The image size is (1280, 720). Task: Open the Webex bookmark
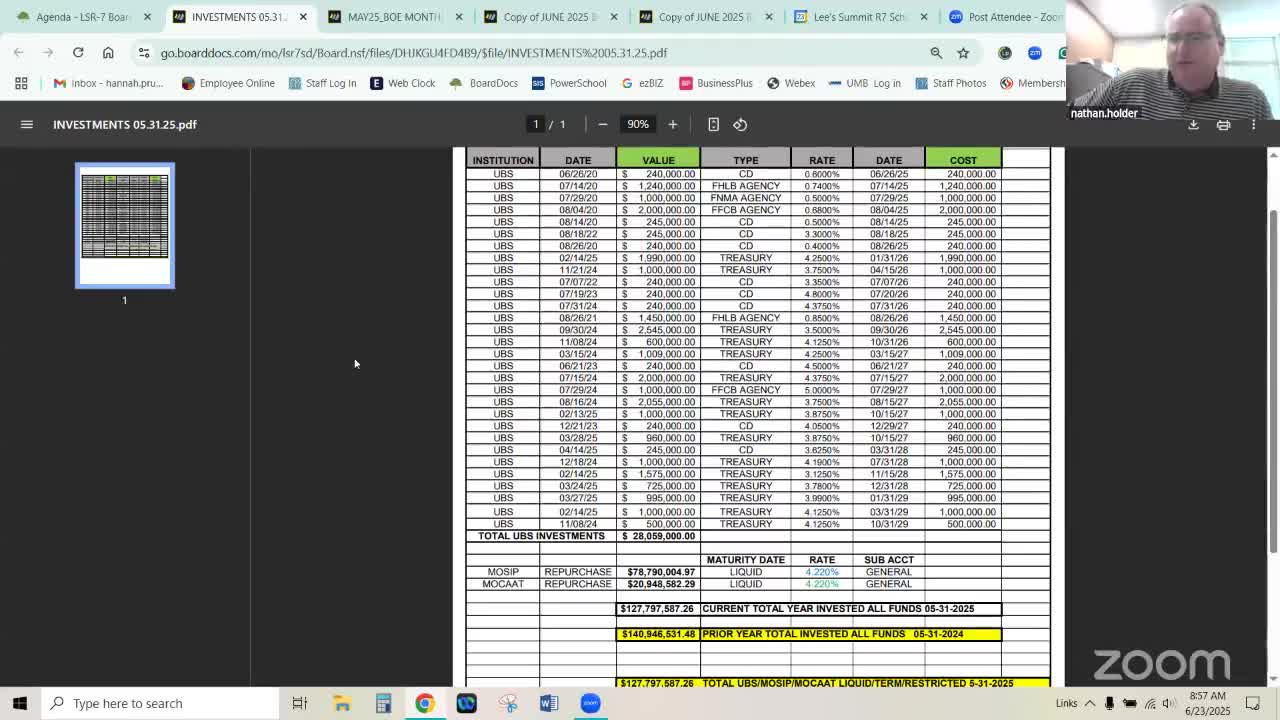790,83
